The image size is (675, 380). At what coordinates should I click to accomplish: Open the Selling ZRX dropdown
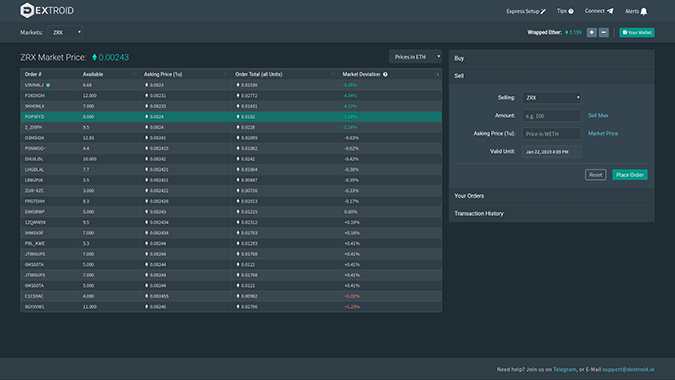tap(551, 98)
